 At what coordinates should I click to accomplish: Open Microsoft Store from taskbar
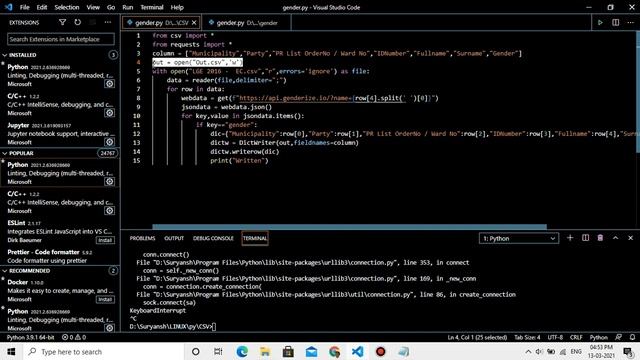point(288,351)
